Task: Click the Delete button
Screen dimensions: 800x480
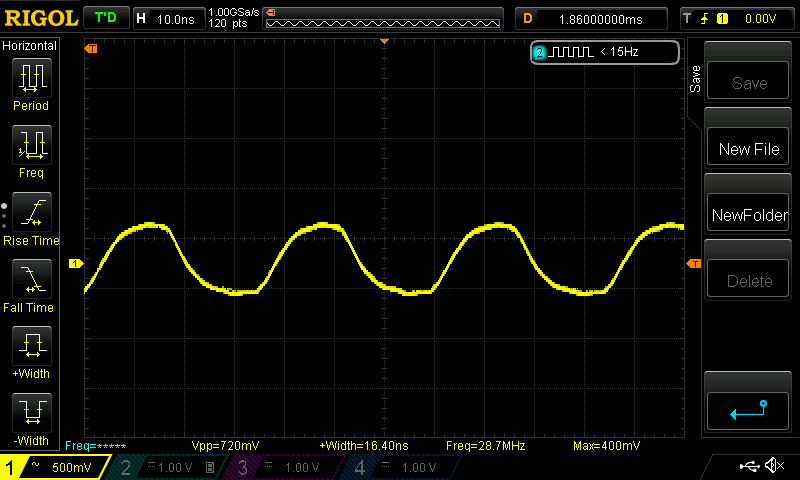Action: 748,279
